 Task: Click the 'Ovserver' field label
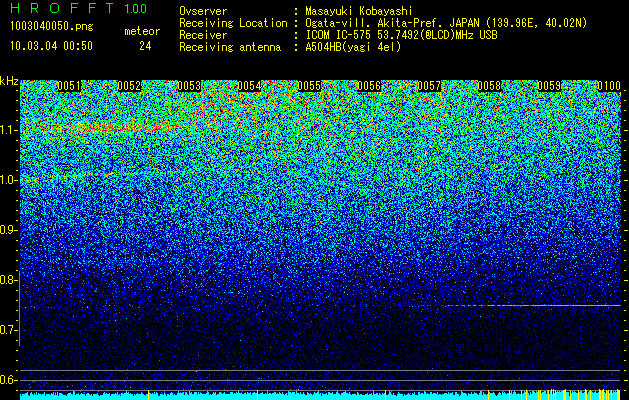(203, 11)
